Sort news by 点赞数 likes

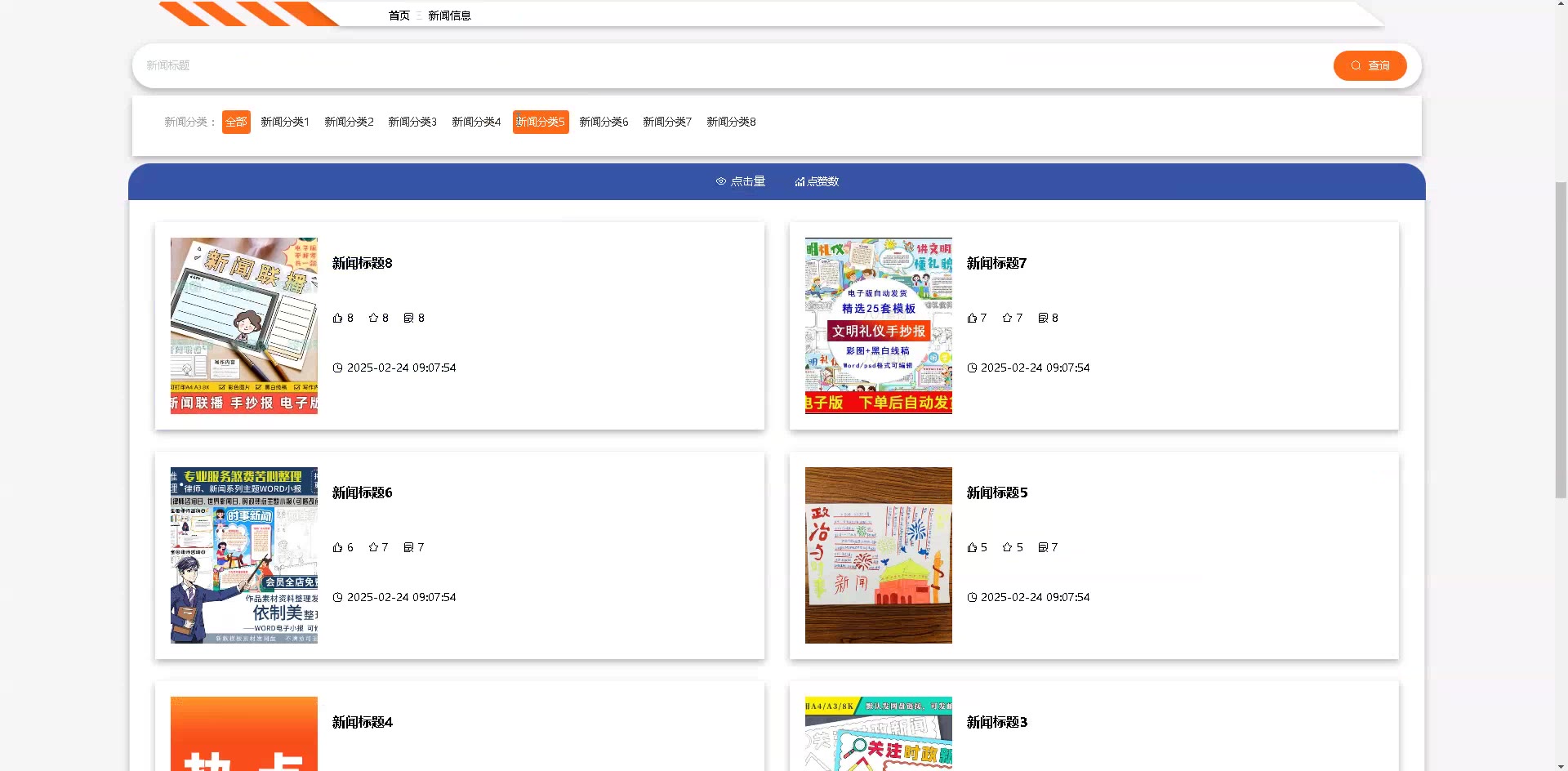point(817,181)
